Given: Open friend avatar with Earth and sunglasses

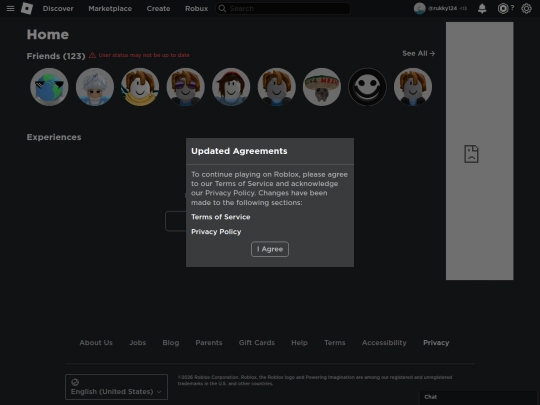Looking at the screenshot, I should (49, 87).
